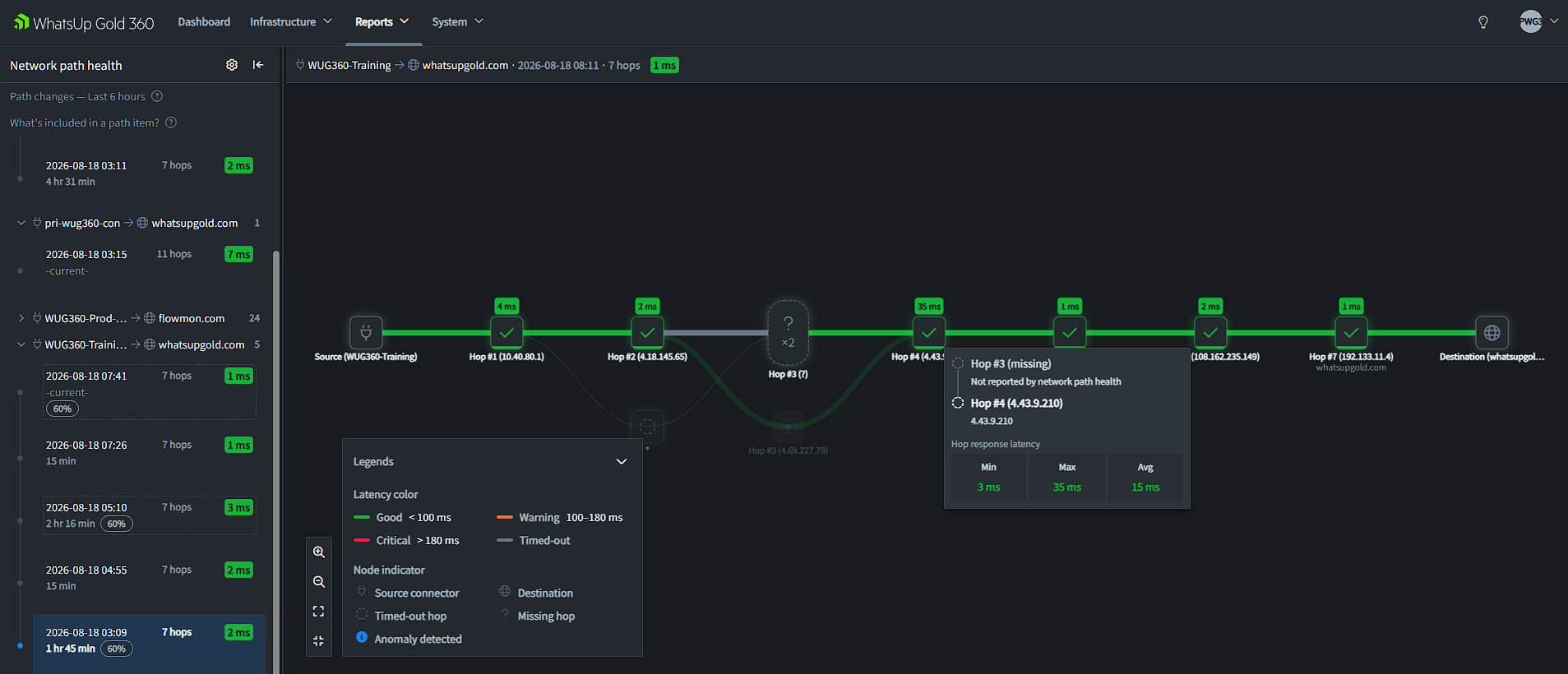
Task: Click '11 hops' on the 03:15 entry
Action: click(x=174, y=254)
